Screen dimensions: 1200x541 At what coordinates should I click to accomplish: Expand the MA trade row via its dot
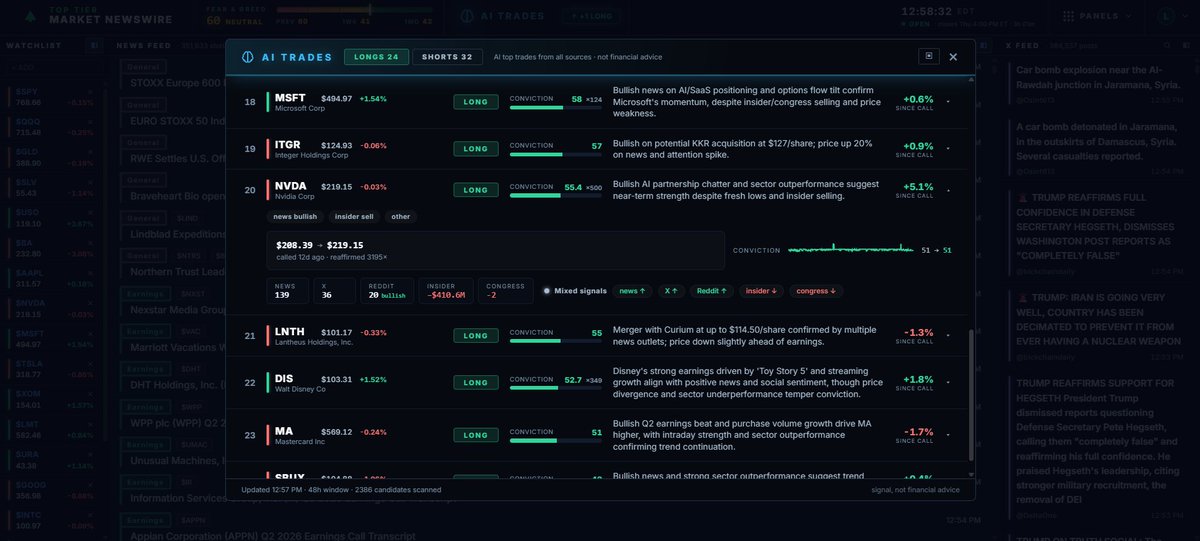click(948, 436)
